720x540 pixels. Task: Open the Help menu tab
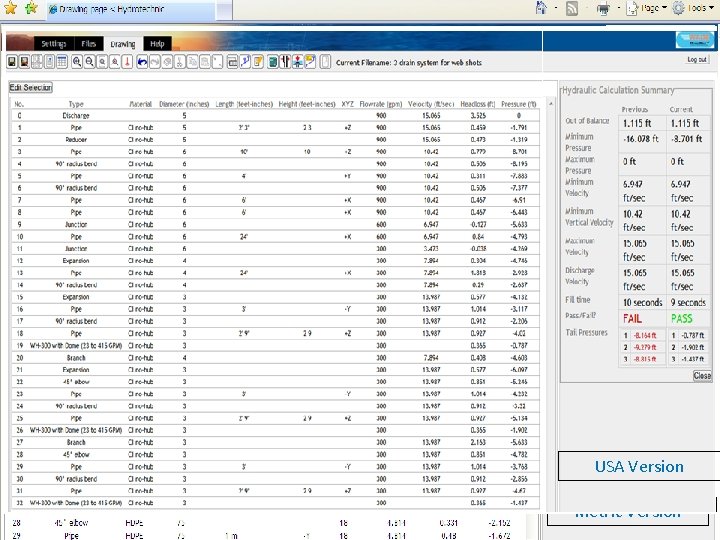click(157, 44)
